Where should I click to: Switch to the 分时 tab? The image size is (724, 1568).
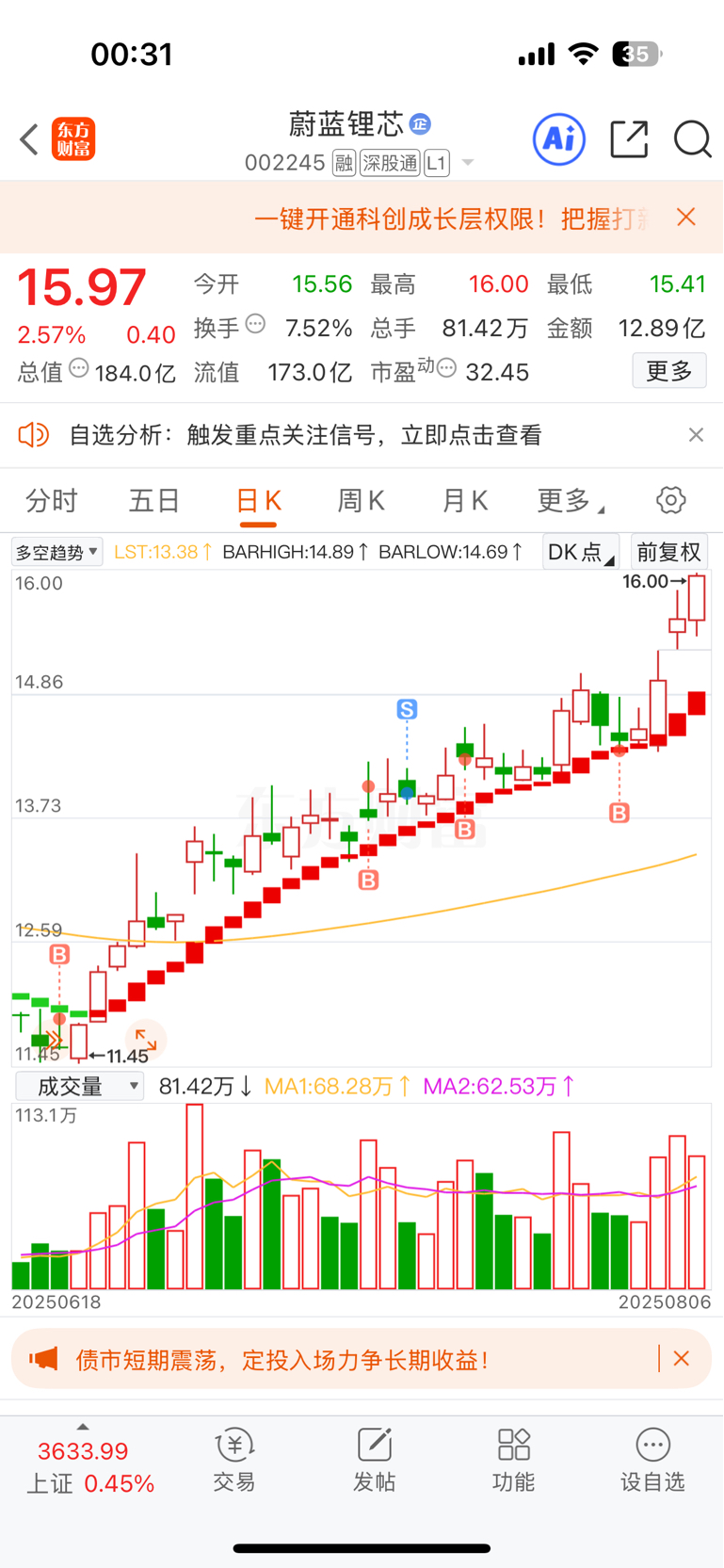point(51,500)
